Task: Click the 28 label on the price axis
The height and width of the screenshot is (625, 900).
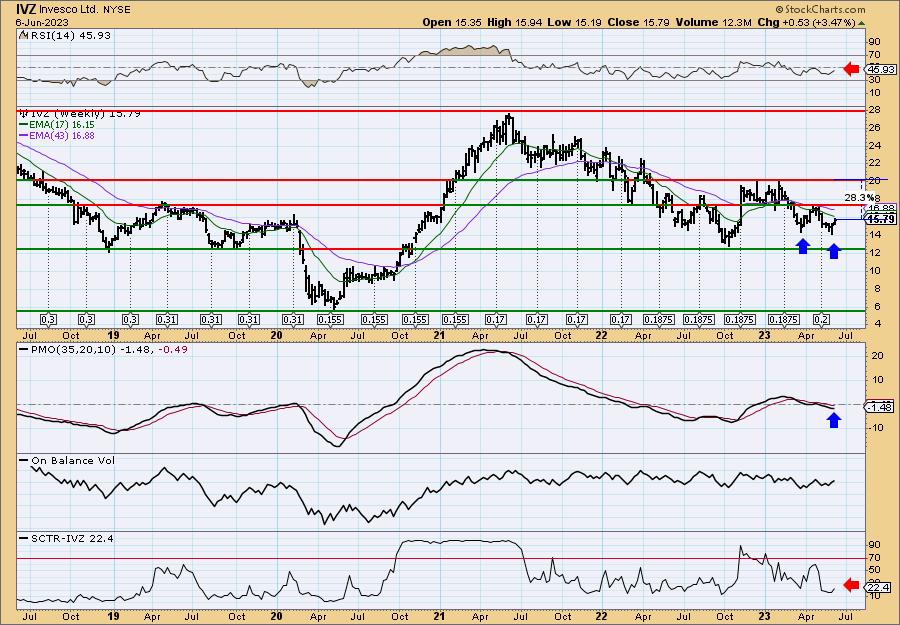Action: (x=874, y=110)
